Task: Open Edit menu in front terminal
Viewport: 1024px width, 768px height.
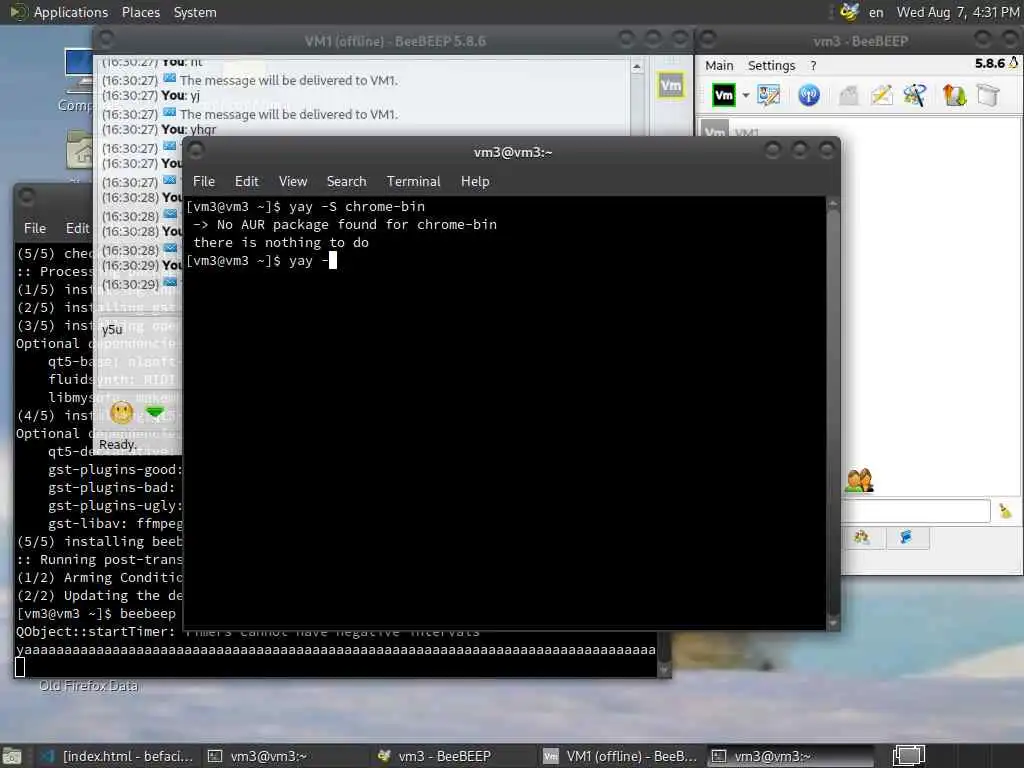Action: pos(247,182)
